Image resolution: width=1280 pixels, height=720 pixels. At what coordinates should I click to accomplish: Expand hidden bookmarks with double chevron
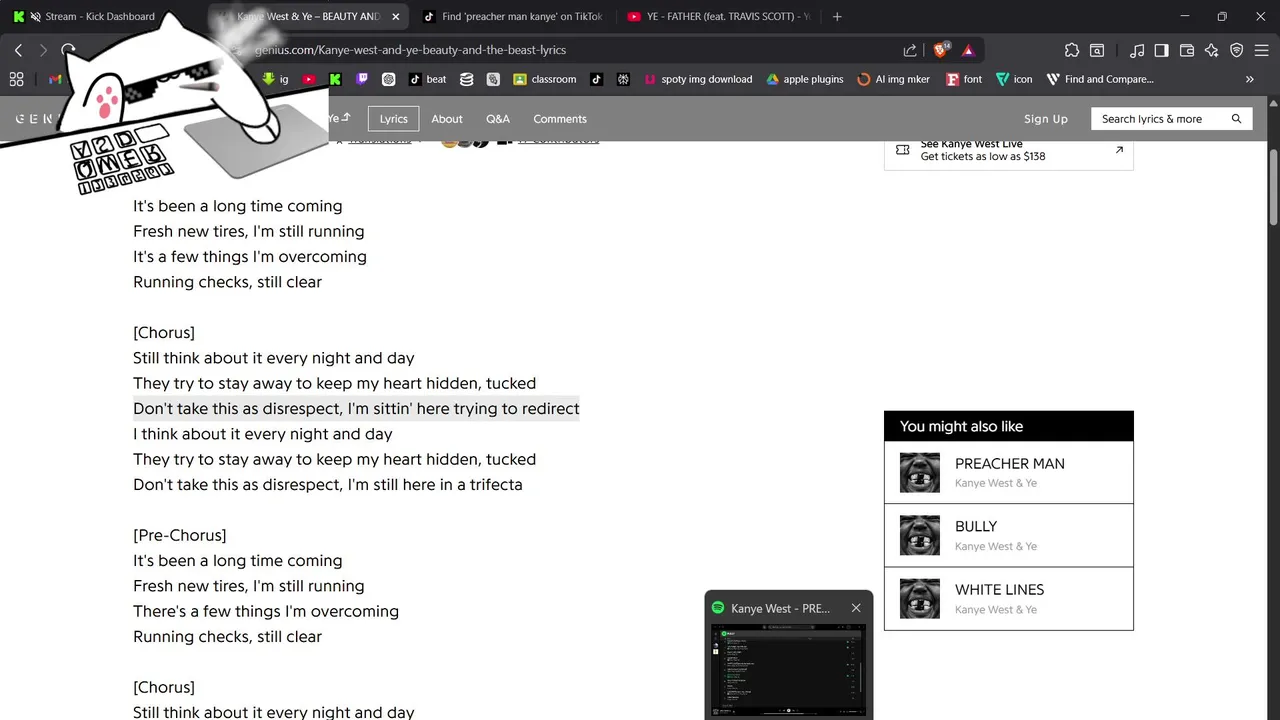(1249, 79)
